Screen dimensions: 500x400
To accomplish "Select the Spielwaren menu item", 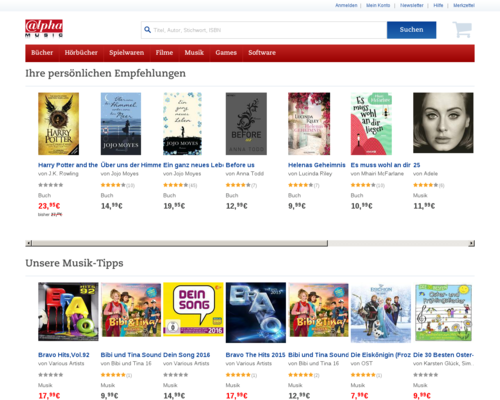I will [126, 53].
